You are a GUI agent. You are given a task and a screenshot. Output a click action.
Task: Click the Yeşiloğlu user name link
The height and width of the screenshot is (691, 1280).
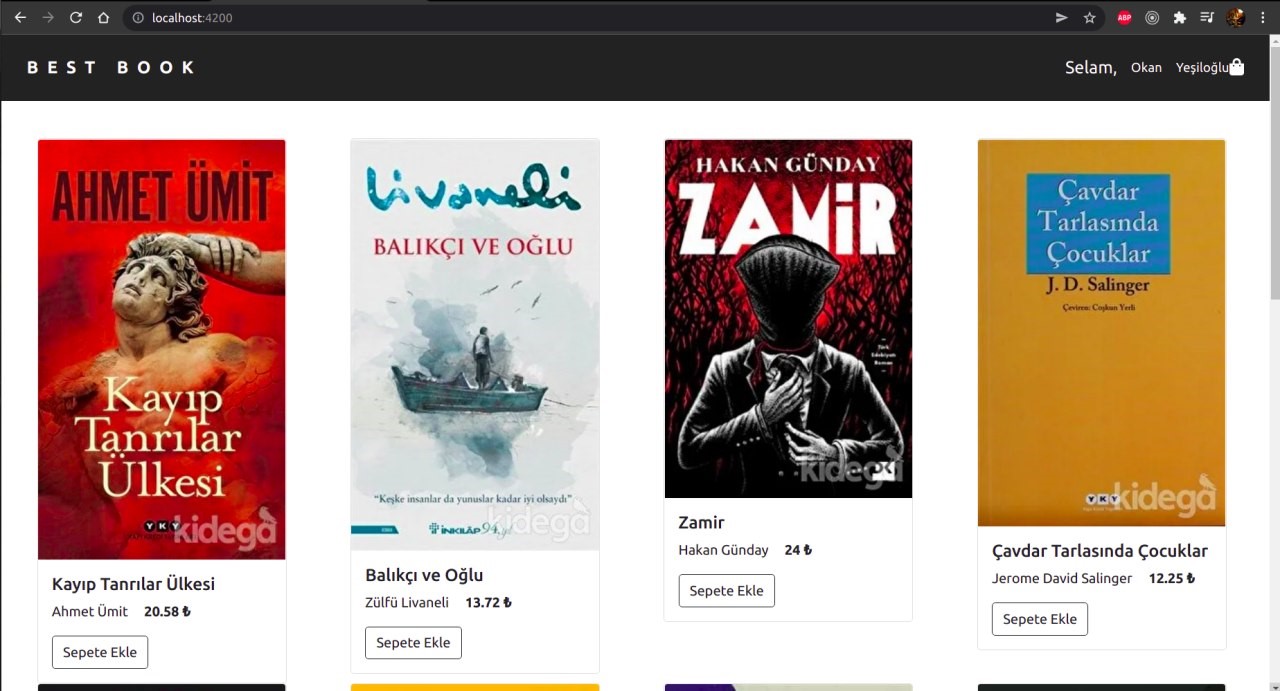1202,68
